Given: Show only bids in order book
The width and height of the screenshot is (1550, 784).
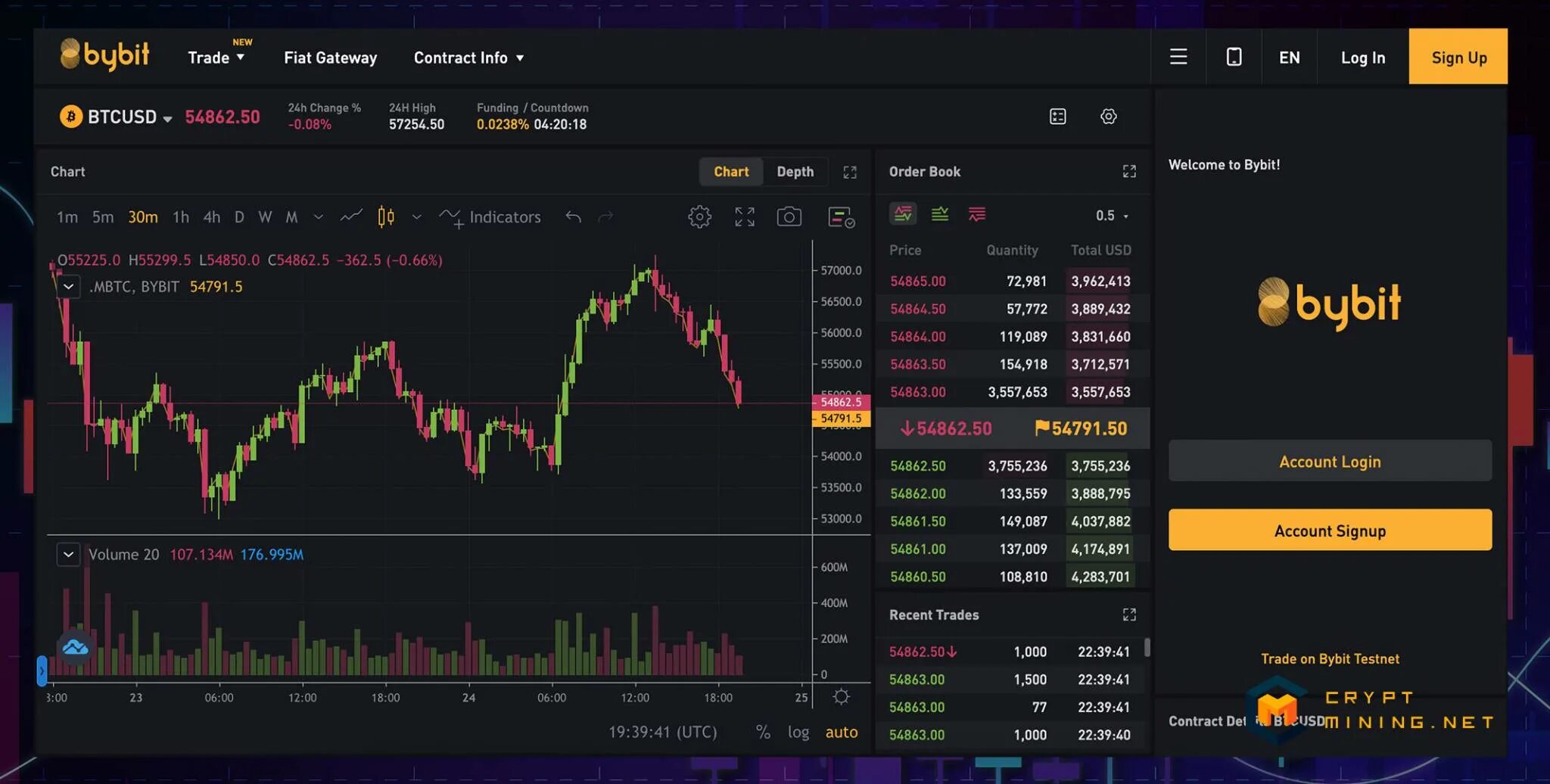Looking at the screenshot, I should click(x=940, y=214).
